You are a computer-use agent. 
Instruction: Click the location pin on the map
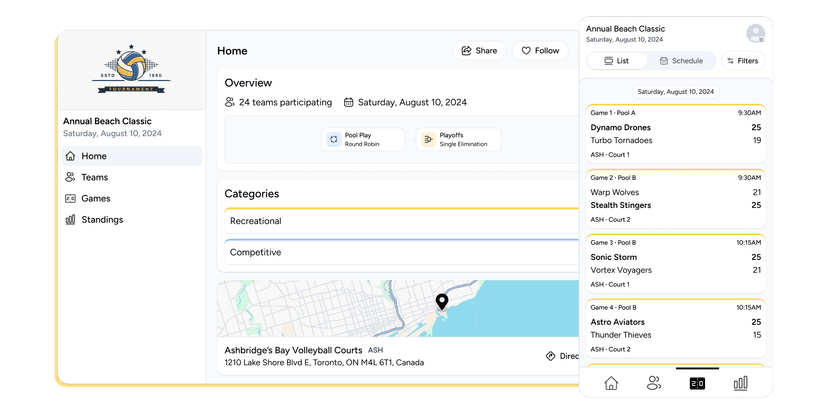pyautogui.click(x=441, y=301)
